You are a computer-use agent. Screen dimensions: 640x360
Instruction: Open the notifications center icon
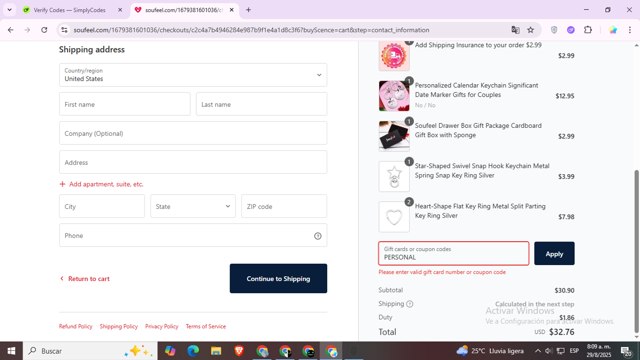(x=626, y=351)
